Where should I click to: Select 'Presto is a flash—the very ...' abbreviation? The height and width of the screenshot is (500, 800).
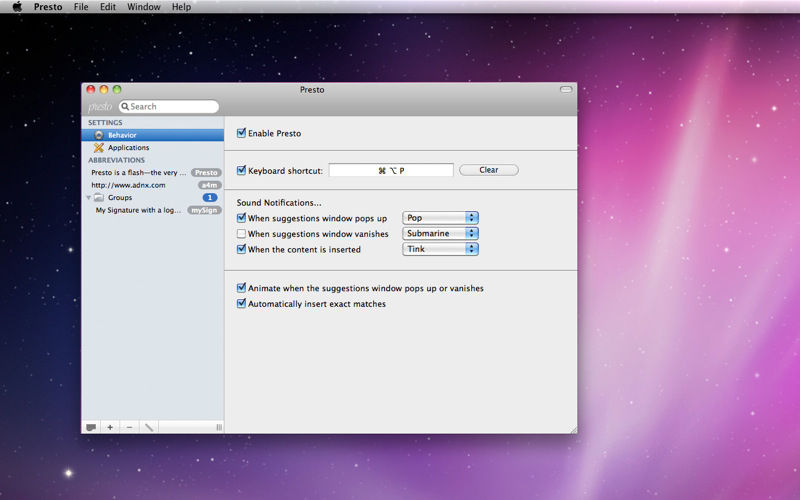click(138, 172)
